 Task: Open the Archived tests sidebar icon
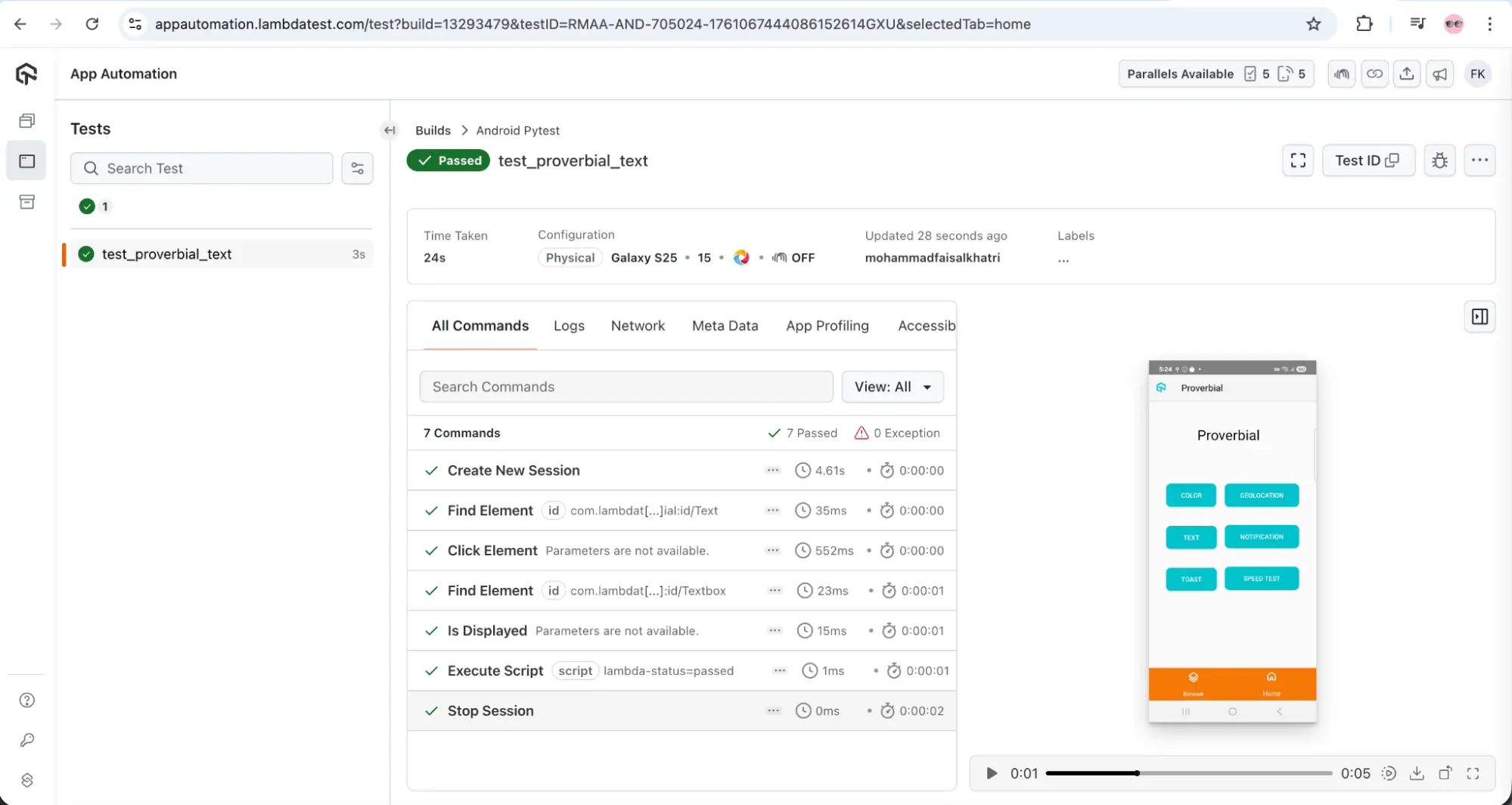26,202
